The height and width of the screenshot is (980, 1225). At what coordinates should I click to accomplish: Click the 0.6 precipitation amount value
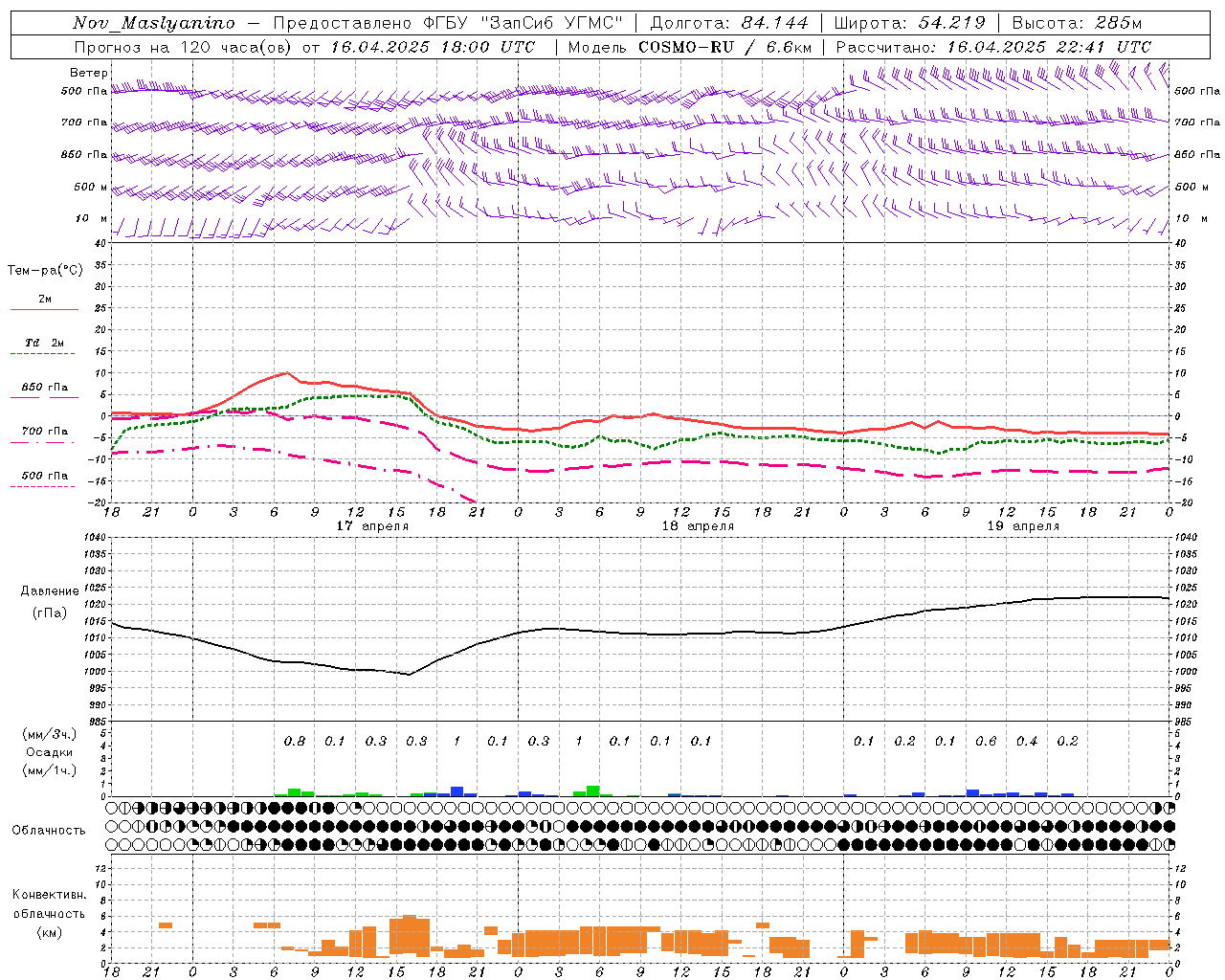pyautogui.click(x=986, y=741)
